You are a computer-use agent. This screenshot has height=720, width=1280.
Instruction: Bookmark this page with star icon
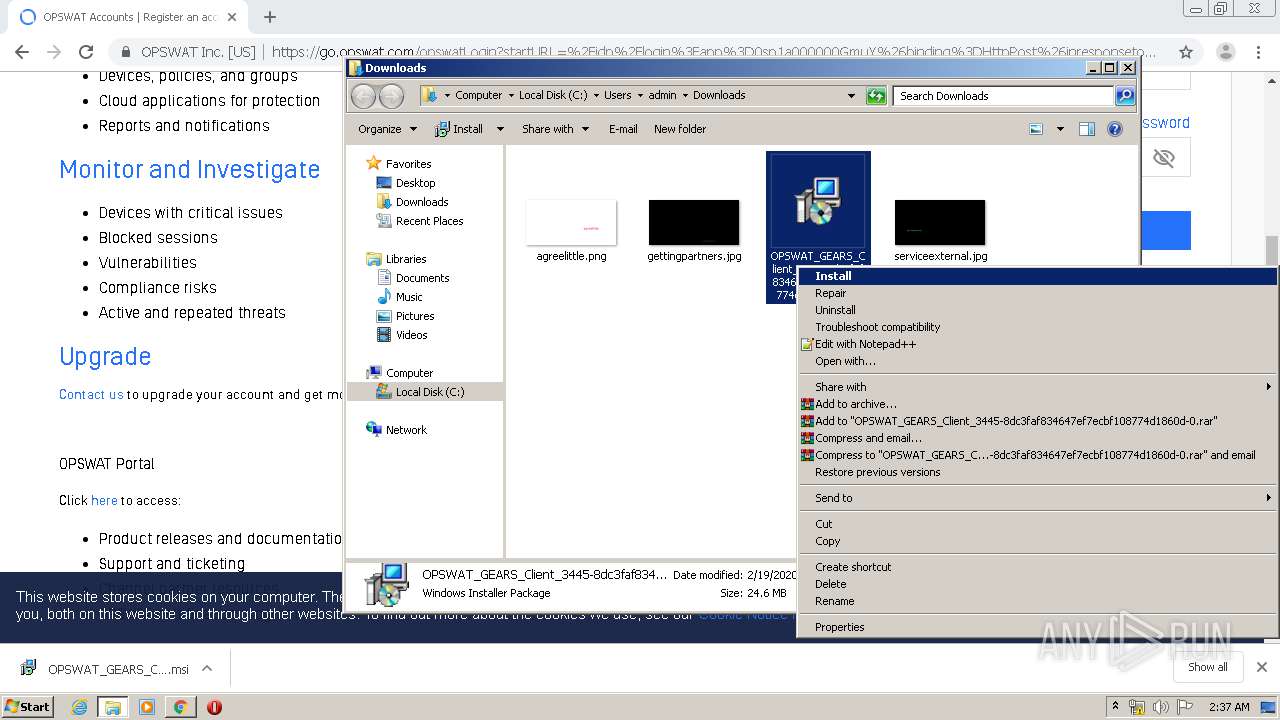[x=1186, y=52]
